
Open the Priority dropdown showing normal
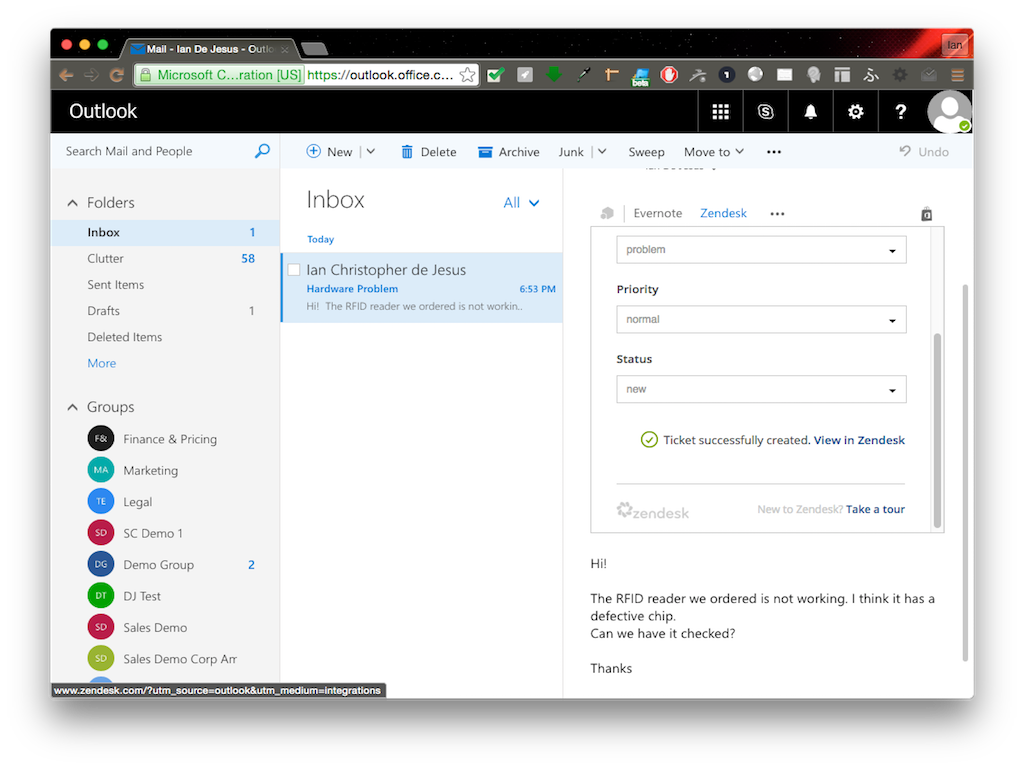pyautogui.click(x=761, y=319)
